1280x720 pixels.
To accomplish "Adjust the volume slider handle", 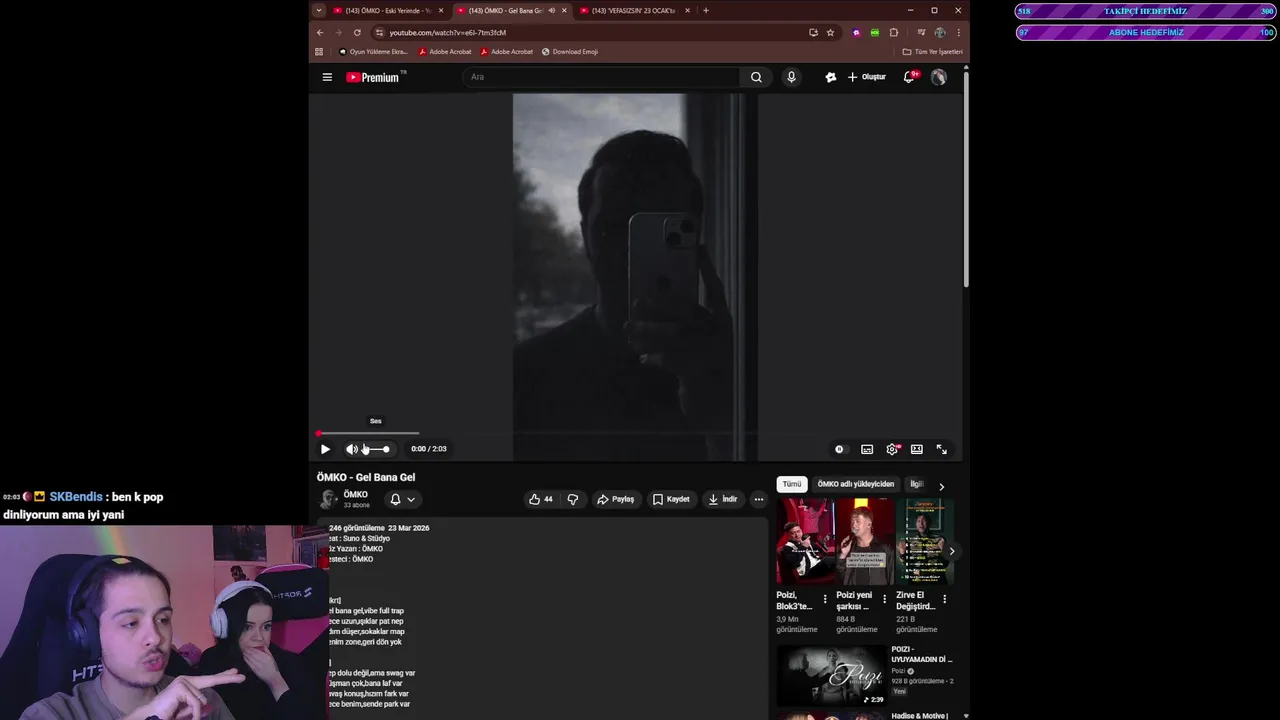I will pyautogui.click(x=386, y=449).
